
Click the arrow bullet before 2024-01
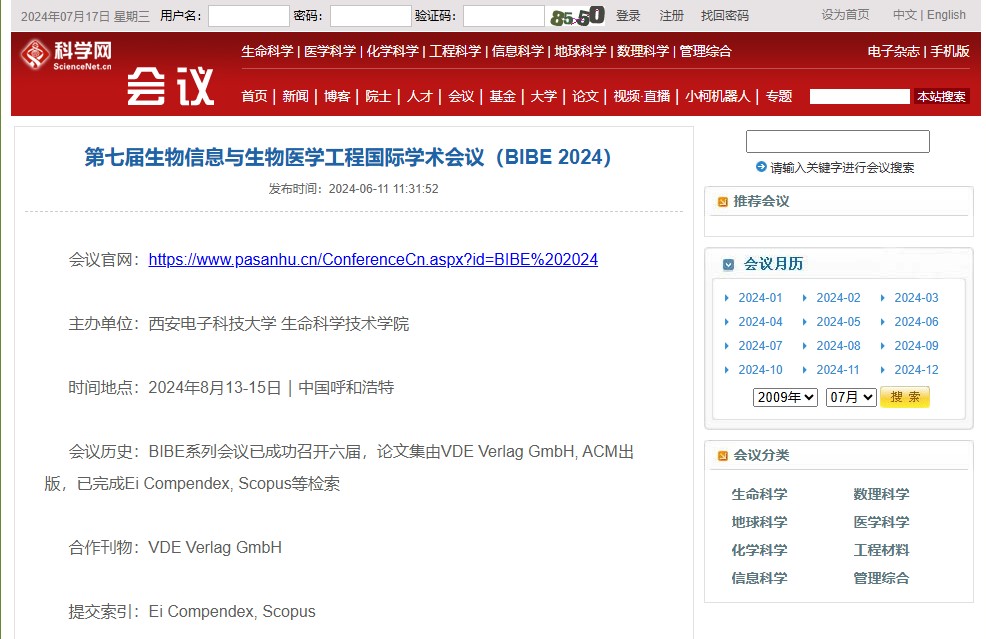pyautogui.click(x=727, y=298)
